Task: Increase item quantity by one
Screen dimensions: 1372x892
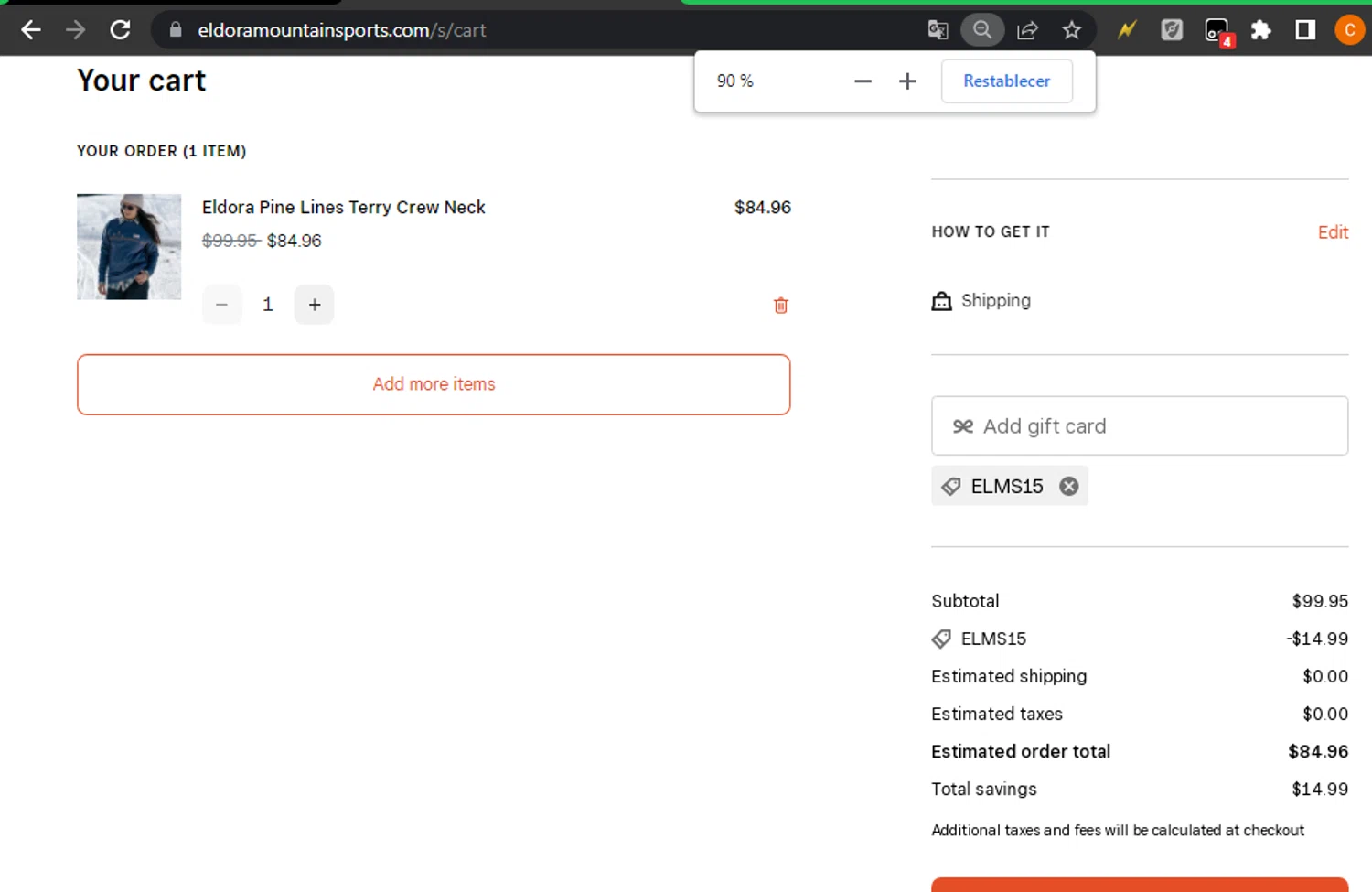Action: [x=314, y=305]
